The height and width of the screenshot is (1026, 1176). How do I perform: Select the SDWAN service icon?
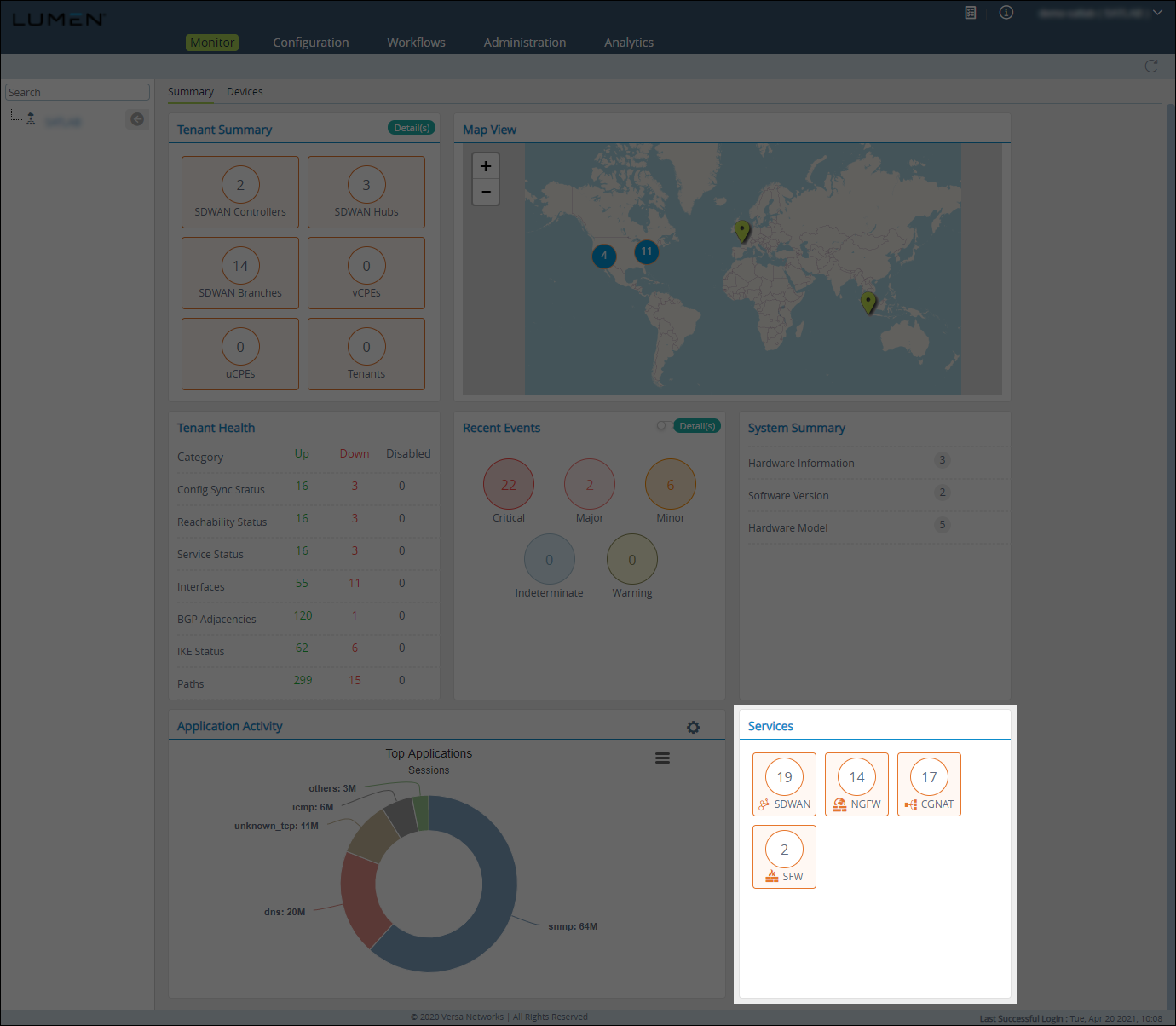point(784,784)
